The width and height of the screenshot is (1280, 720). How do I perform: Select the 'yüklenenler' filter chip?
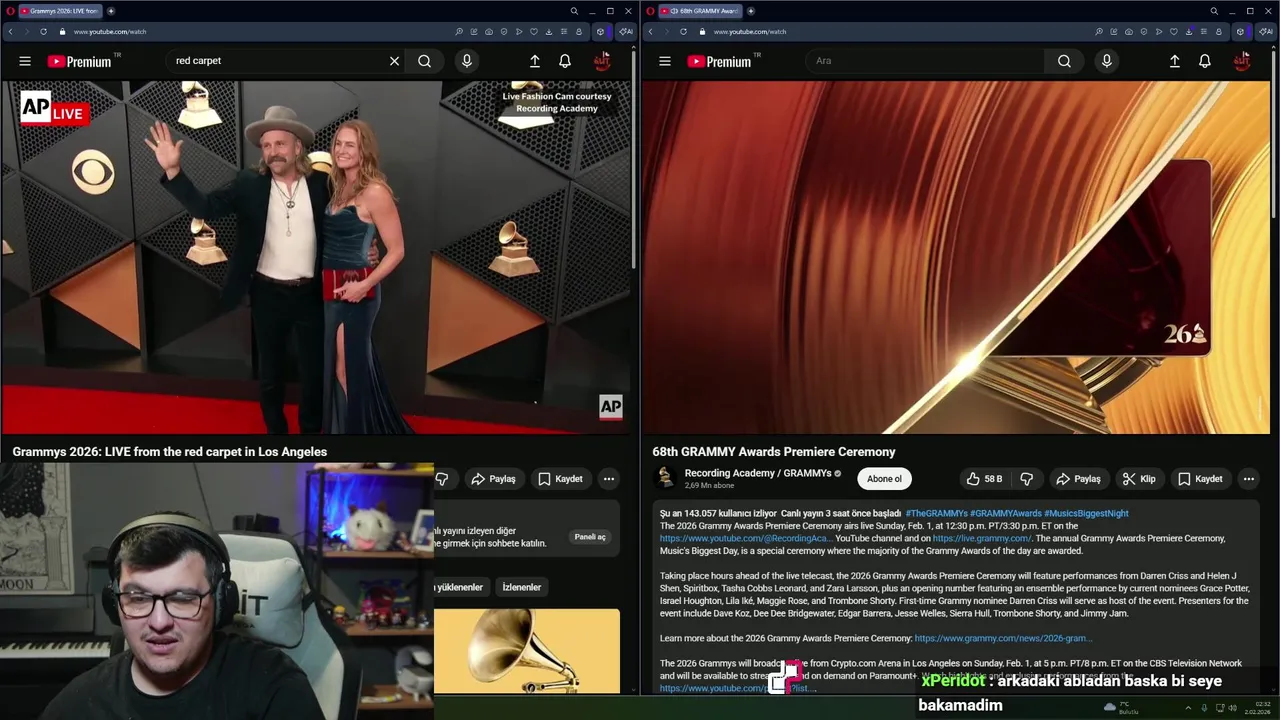tap(461, 587)
